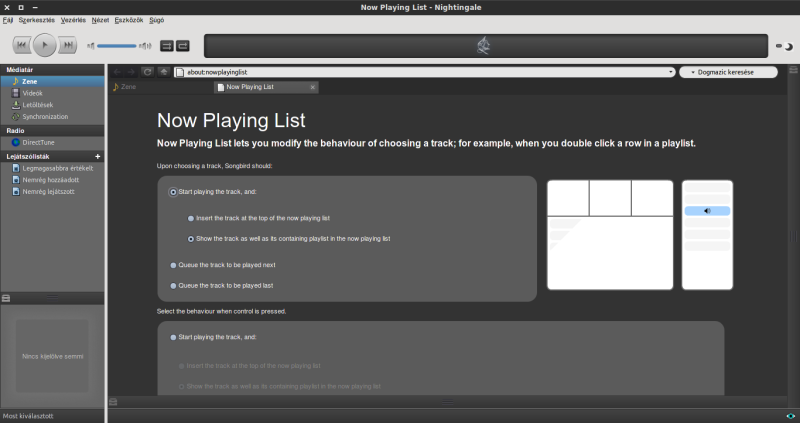Click the Nightingale bird logo in the display
The image size is (800, 423).
(484, 46)
